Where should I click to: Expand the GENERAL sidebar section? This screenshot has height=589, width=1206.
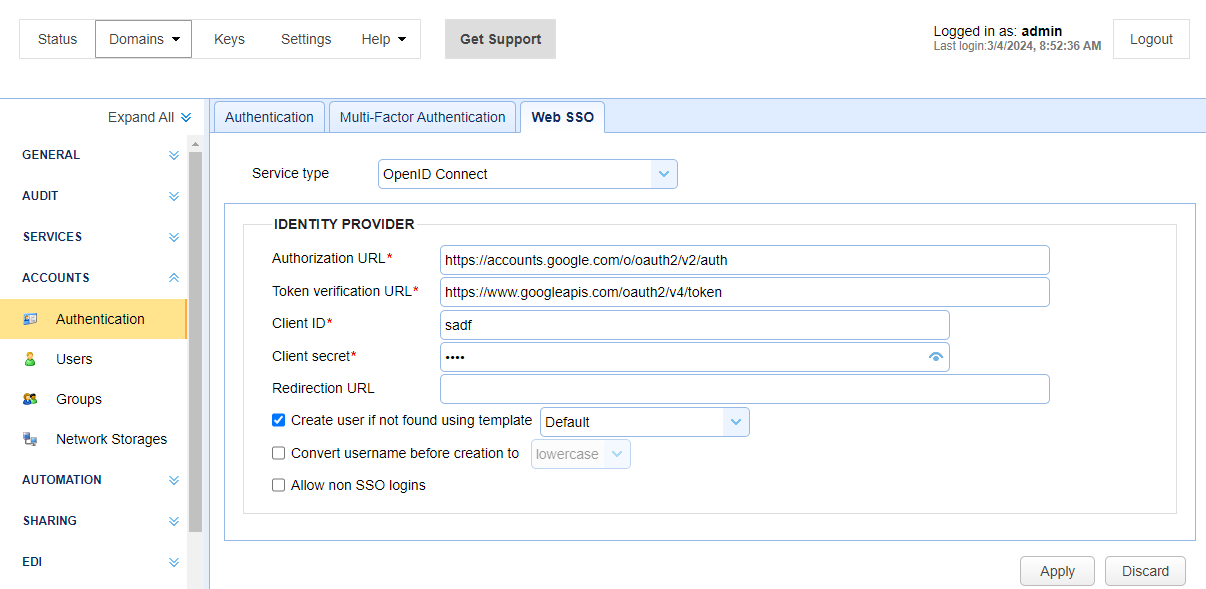pyautogui.click(x=174, y=155)
